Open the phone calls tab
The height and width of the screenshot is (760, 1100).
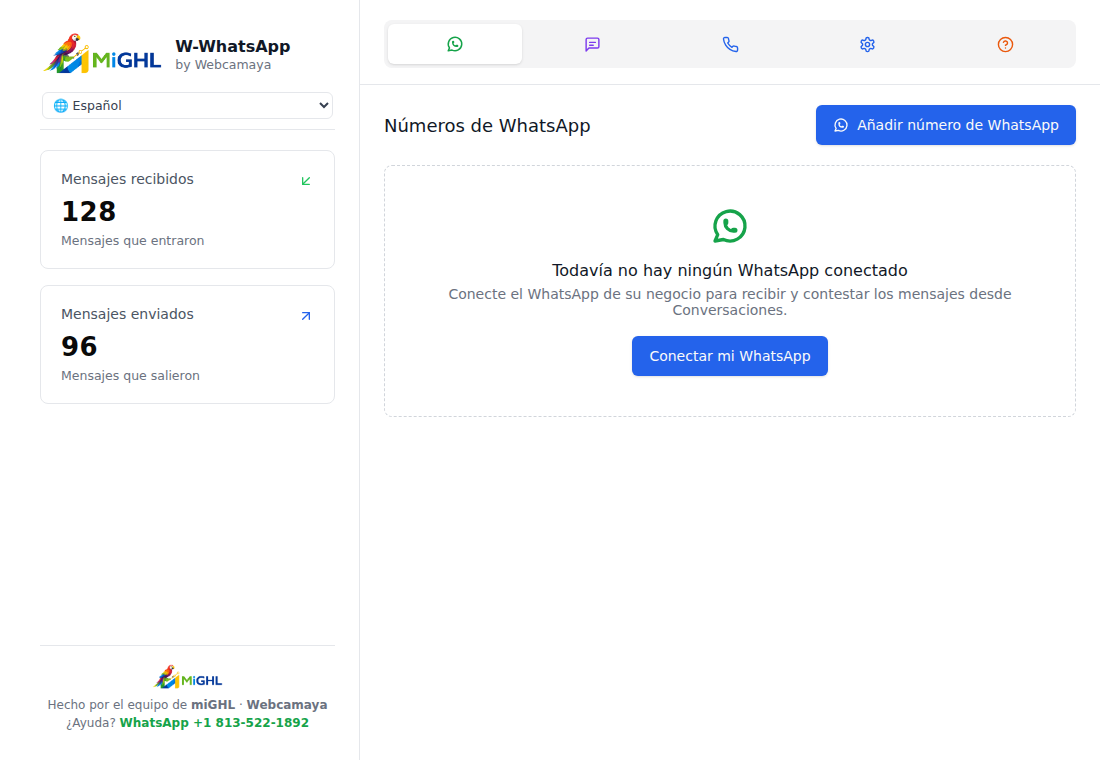click(730, 44)
